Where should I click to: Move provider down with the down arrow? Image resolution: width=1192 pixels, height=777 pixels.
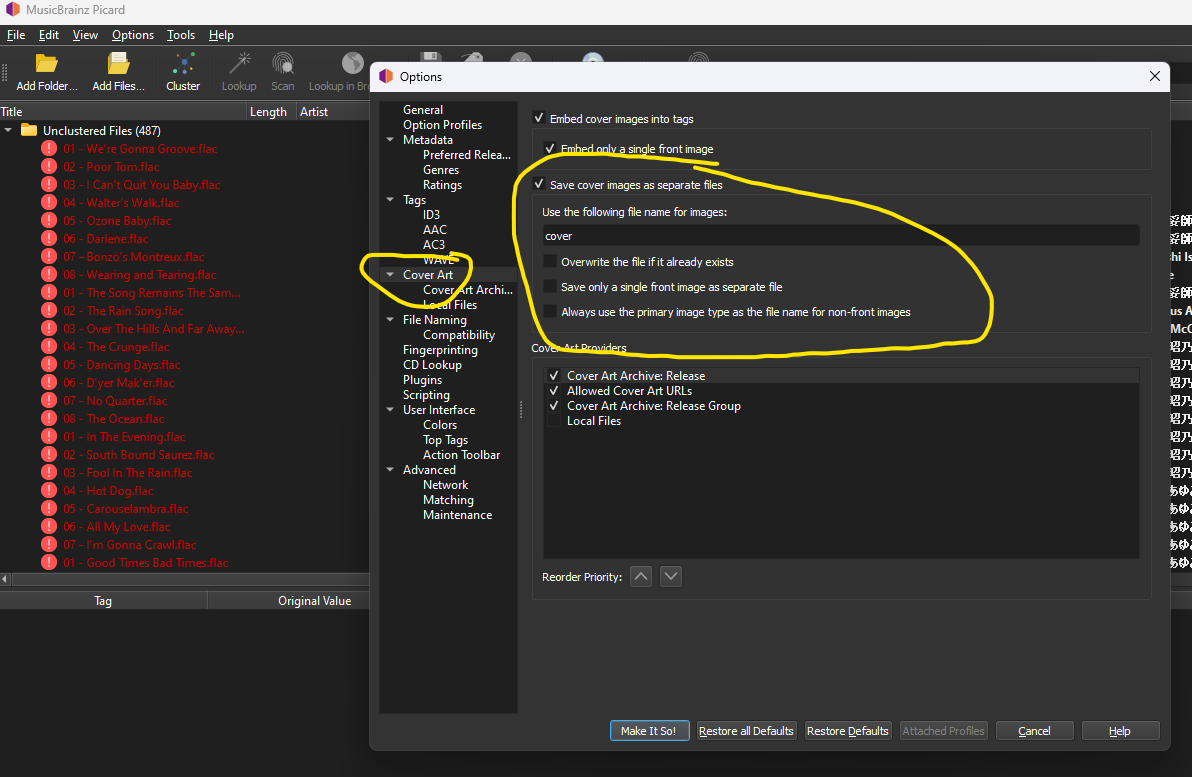(671, 576)
